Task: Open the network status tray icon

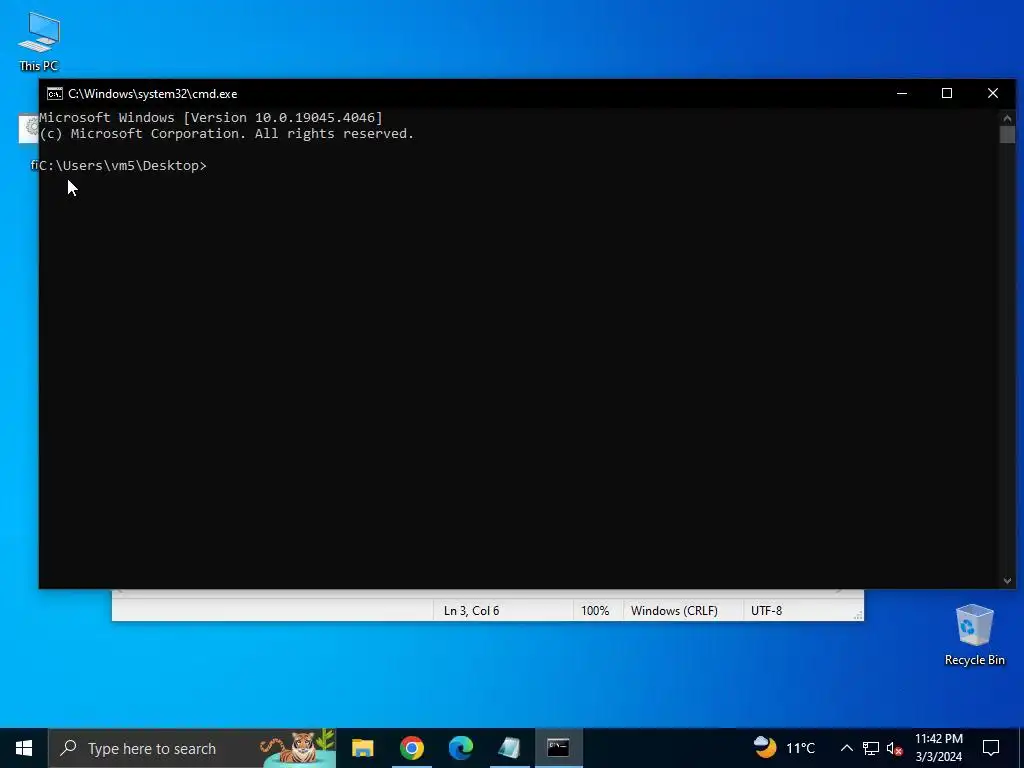Action: 871,748
